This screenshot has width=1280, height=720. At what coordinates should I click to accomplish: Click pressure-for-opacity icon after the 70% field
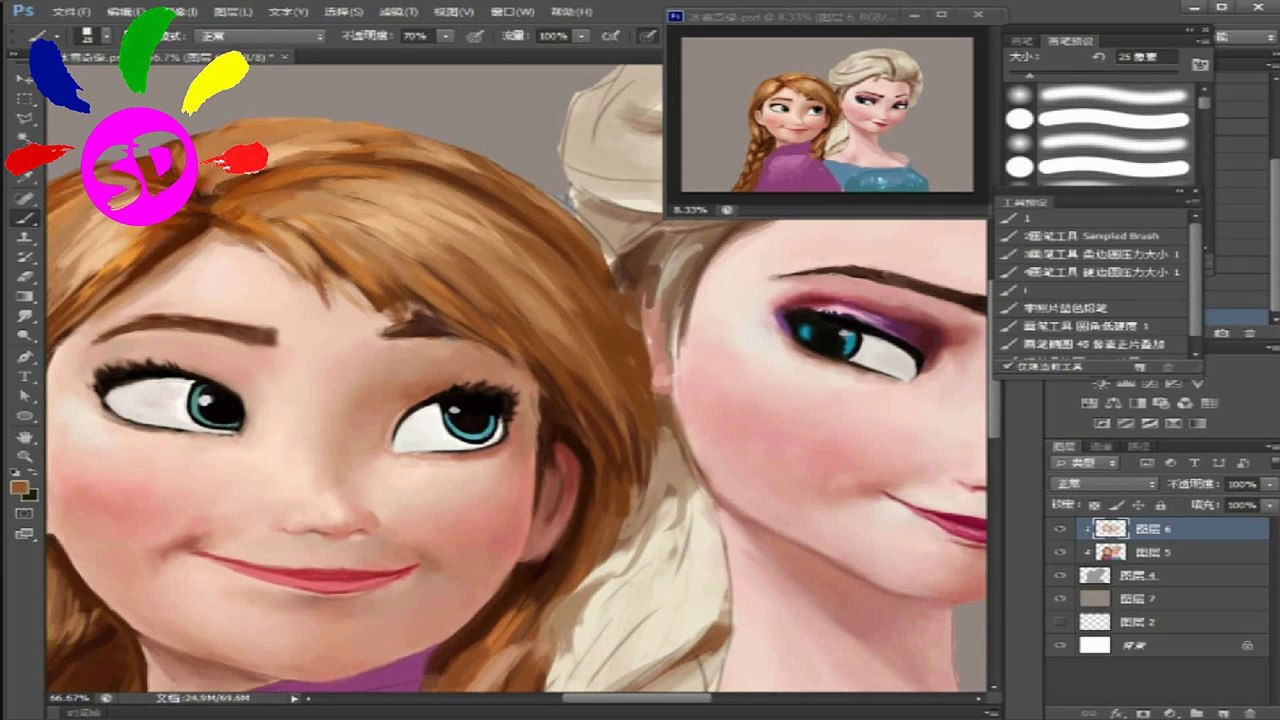(476, 36)
